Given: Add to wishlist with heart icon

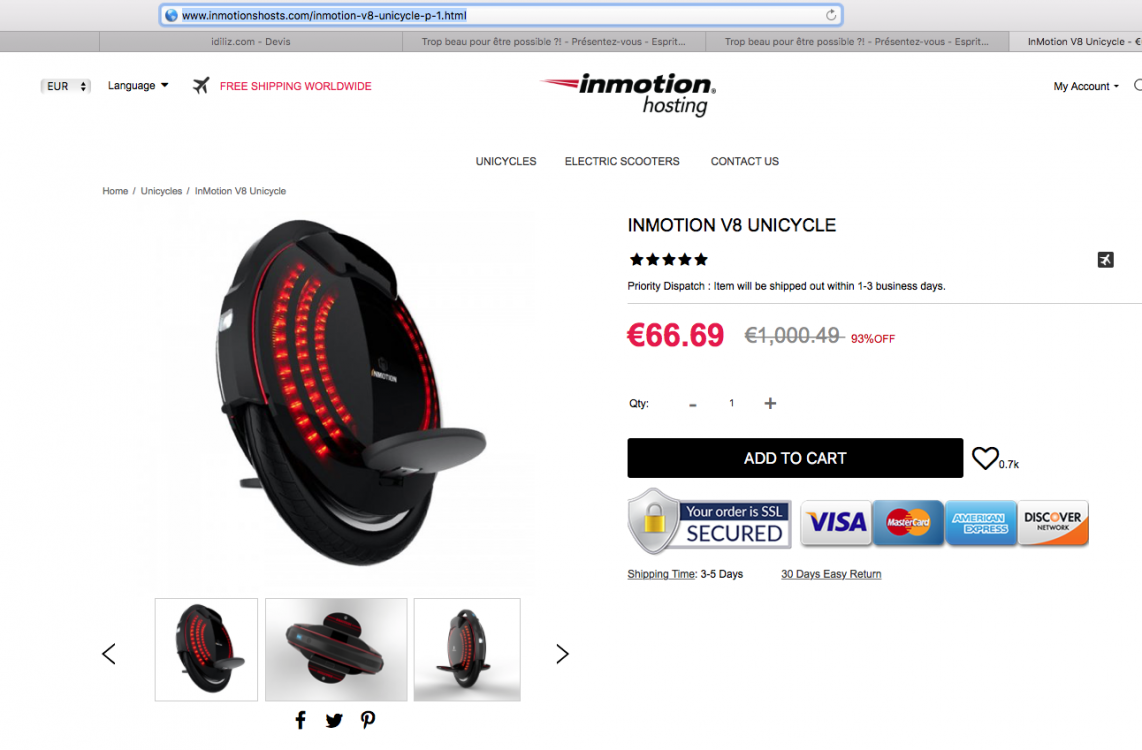Looking at the screenshot, I should click(985, 458).
